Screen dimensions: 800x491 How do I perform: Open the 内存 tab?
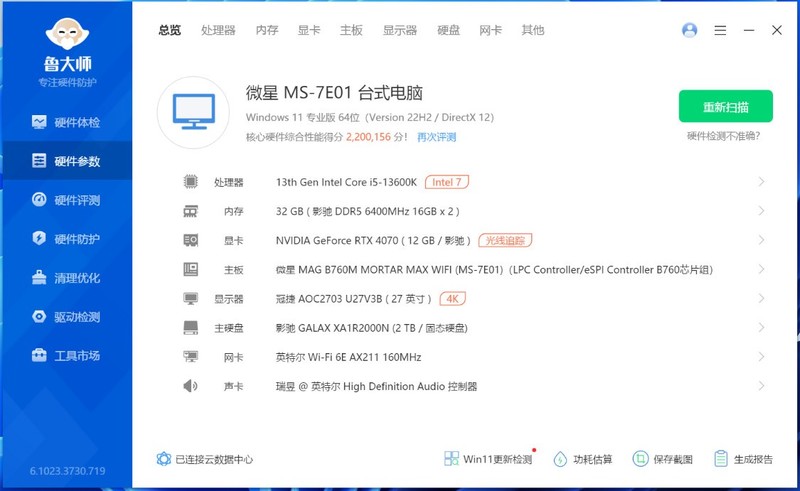point(267,30)
